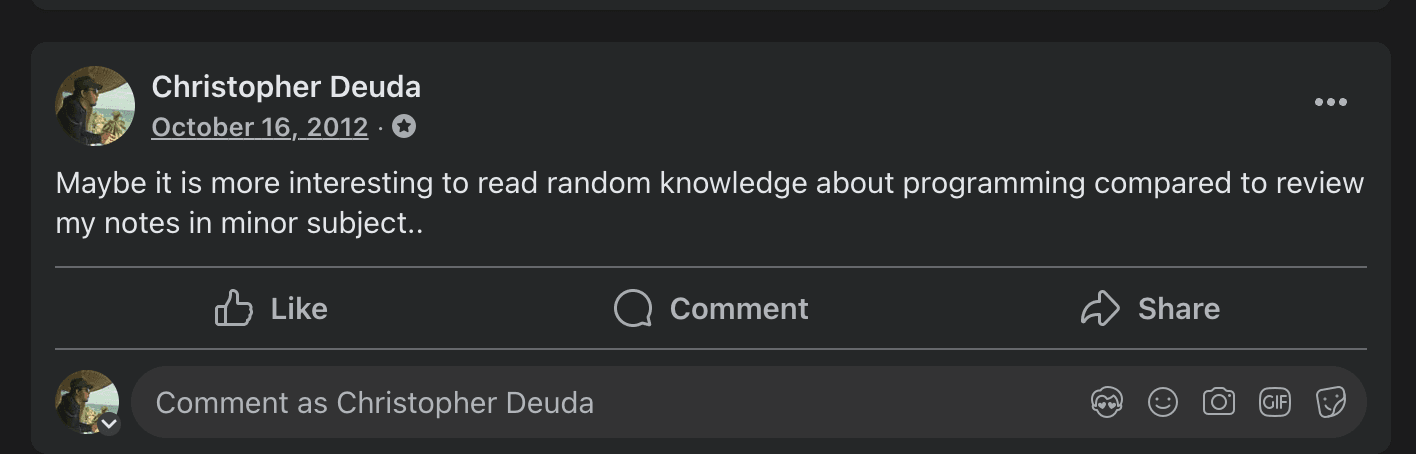Click the post audience privacy icon
Screen dimensions: 1416x454
(404, 127)
